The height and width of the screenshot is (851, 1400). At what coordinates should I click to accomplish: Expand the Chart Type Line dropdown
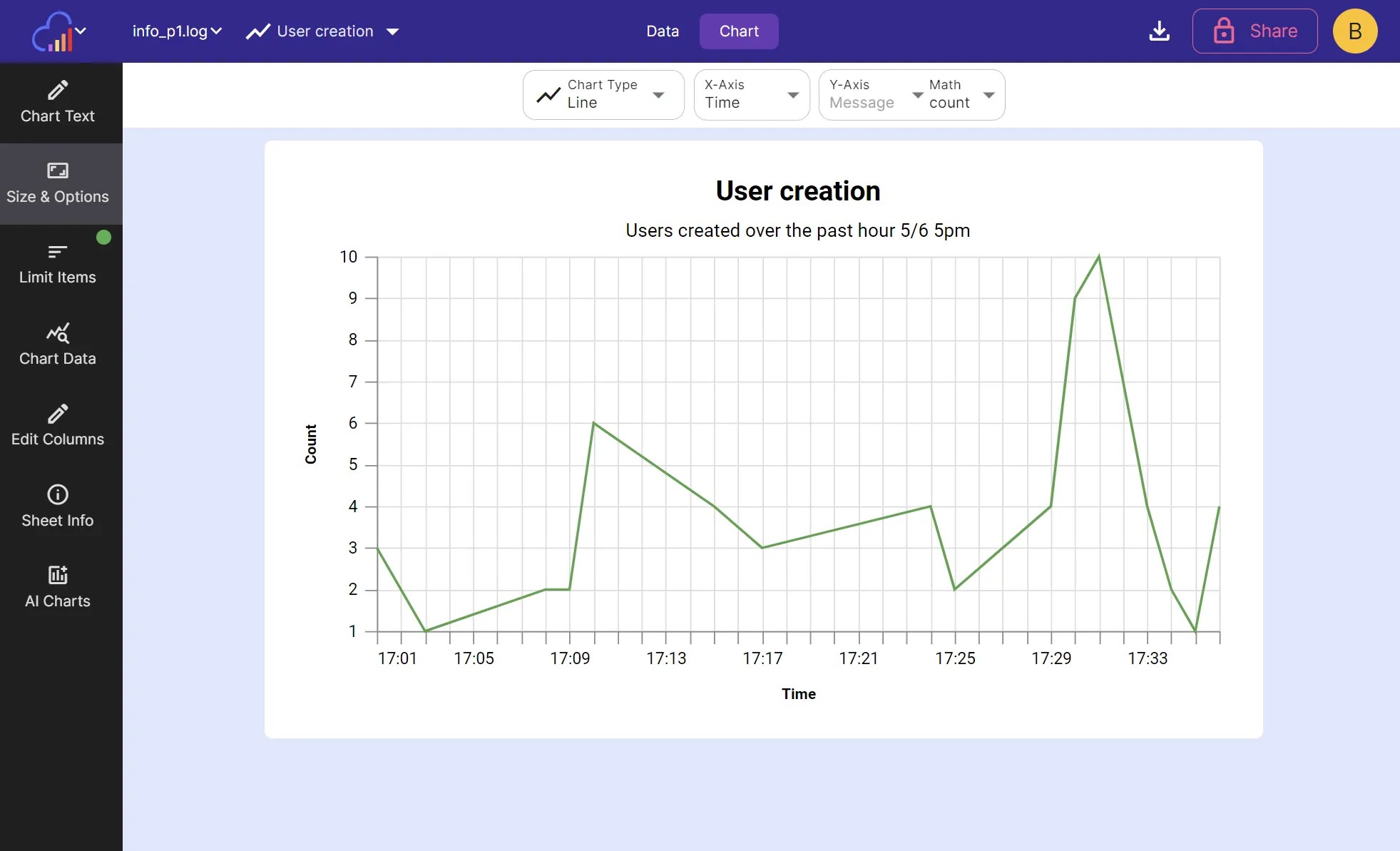(x=603, y=95)
